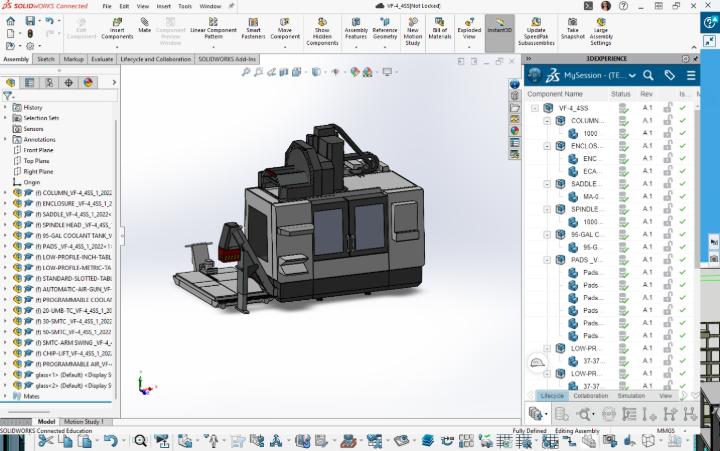Viewport: 720px width, 451px height.
Task: Open the hamburger menu in the 3DEXPERIENCE panel
Action: tap(691, 75)
